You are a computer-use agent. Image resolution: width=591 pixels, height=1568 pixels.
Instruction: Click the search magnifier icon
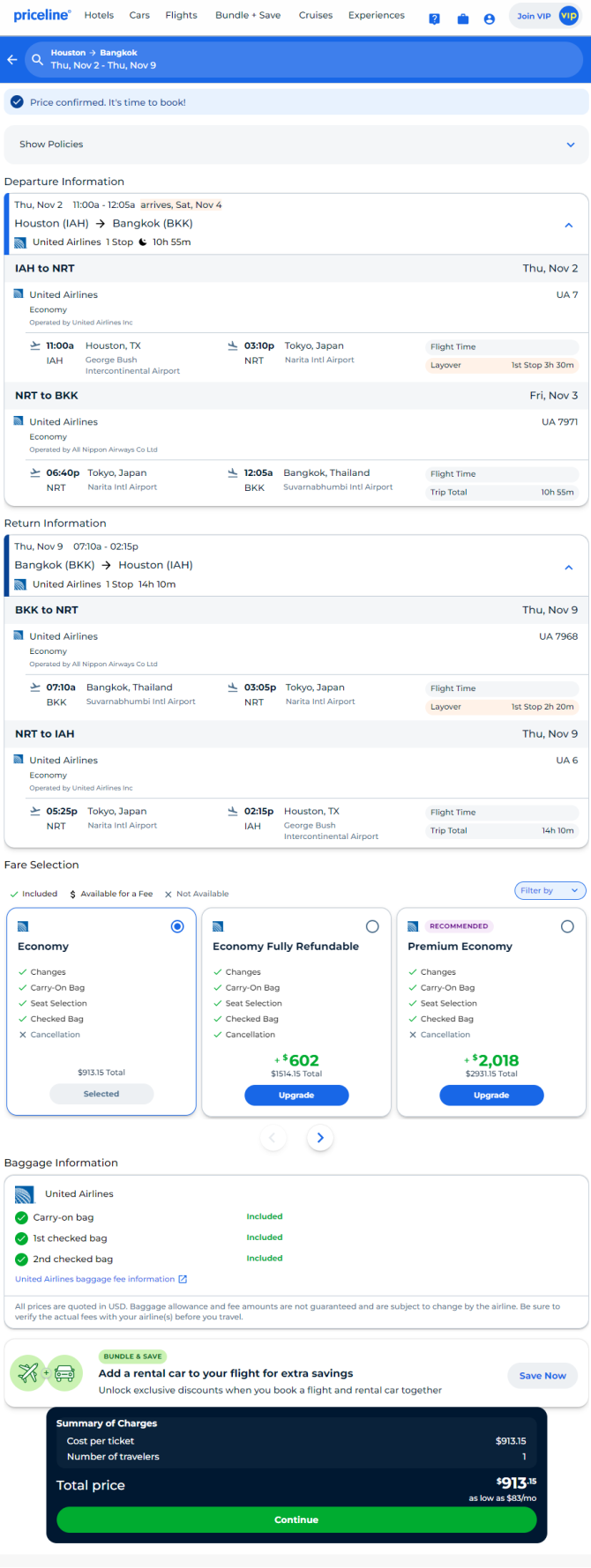(37, 60)
